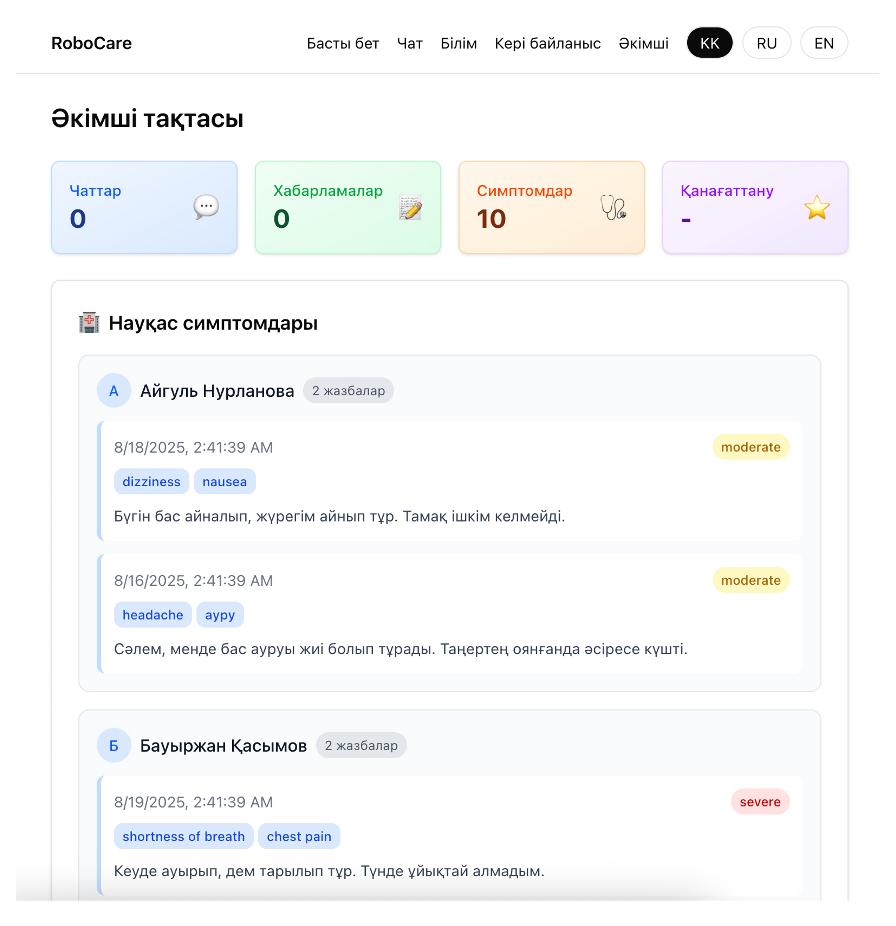The width and height of the screenshot is (896, 926).
Task: Click the Қанағаттану statistics card
Action: (x=755, y=207)
